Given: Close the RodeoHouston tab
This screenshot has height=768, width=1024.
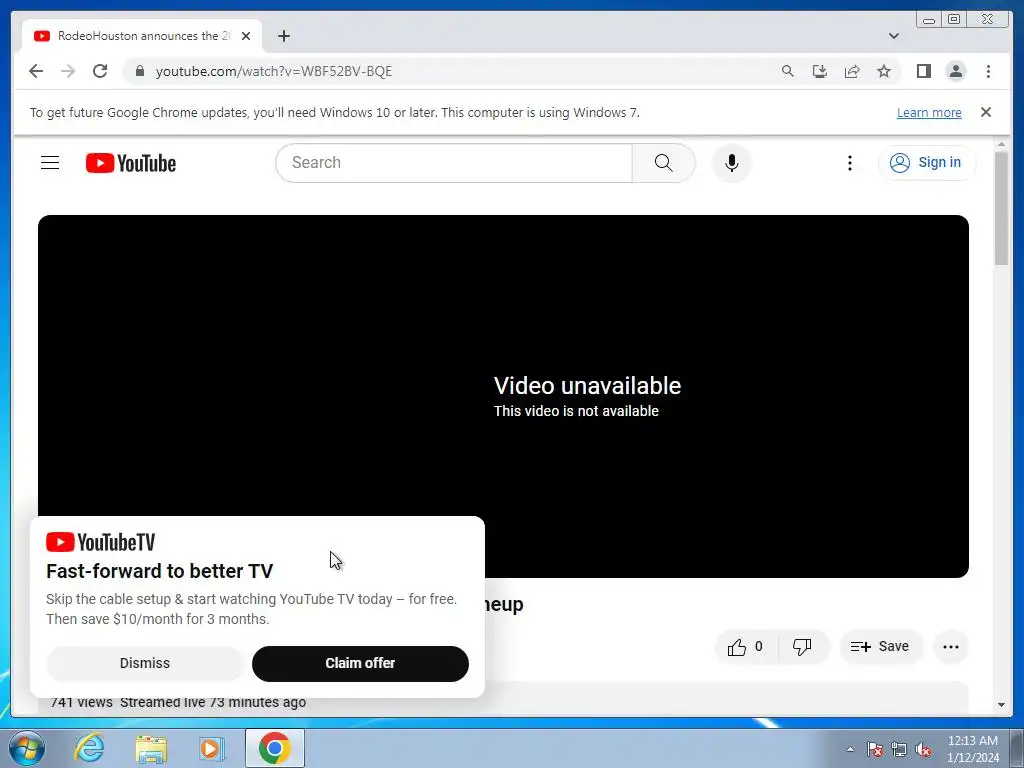Looking at the screenshot, I should [246, 36].
